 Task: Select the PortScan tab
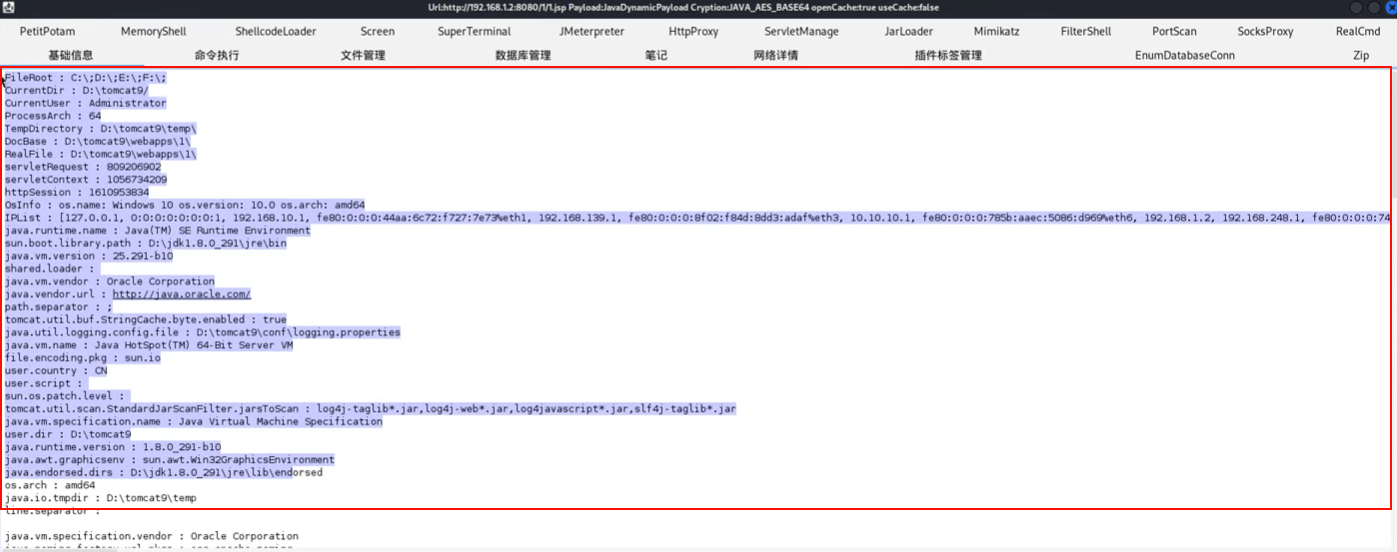click(x=1173, y=31)
